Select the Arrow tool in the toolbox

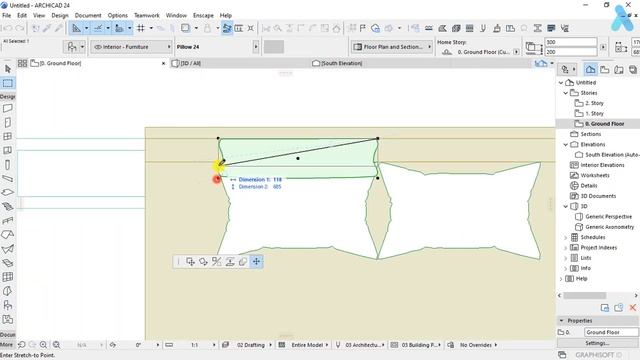click(8, 69)
